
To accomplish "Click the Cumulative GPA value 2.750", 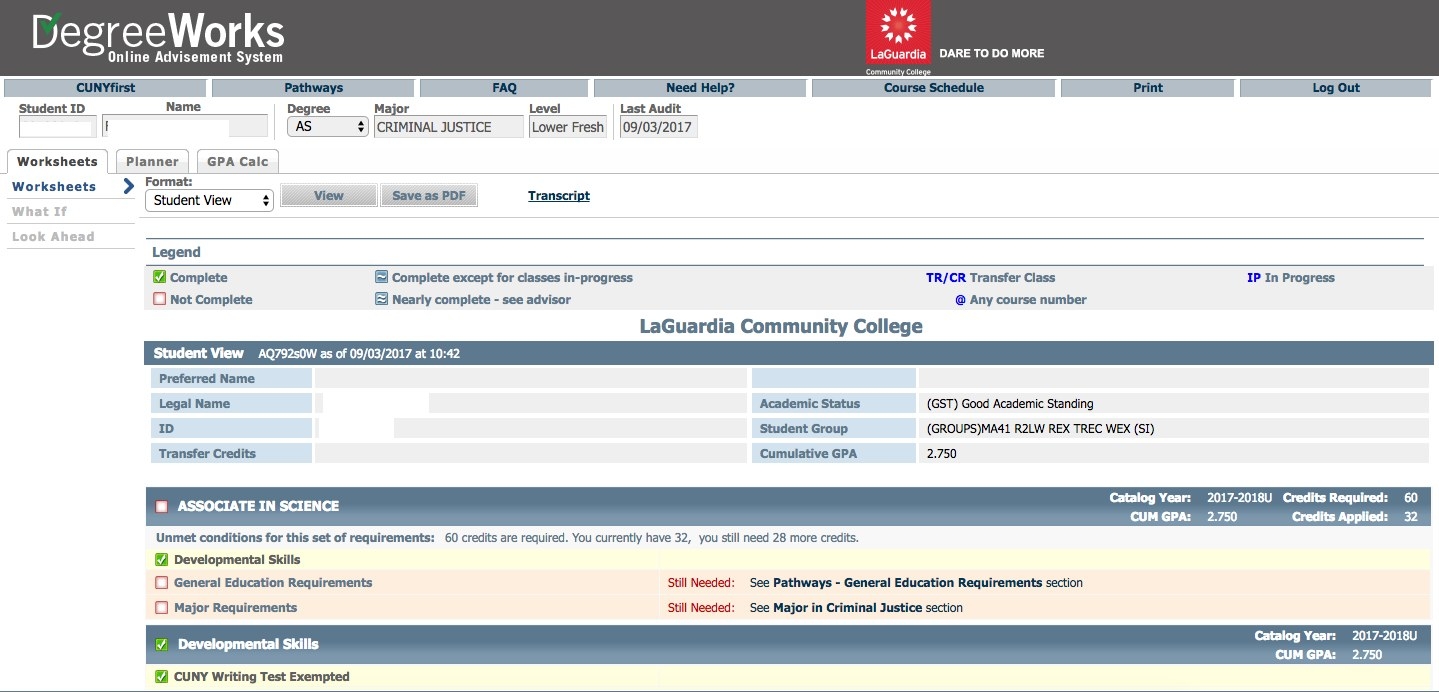I will click(x=942, y=454).
